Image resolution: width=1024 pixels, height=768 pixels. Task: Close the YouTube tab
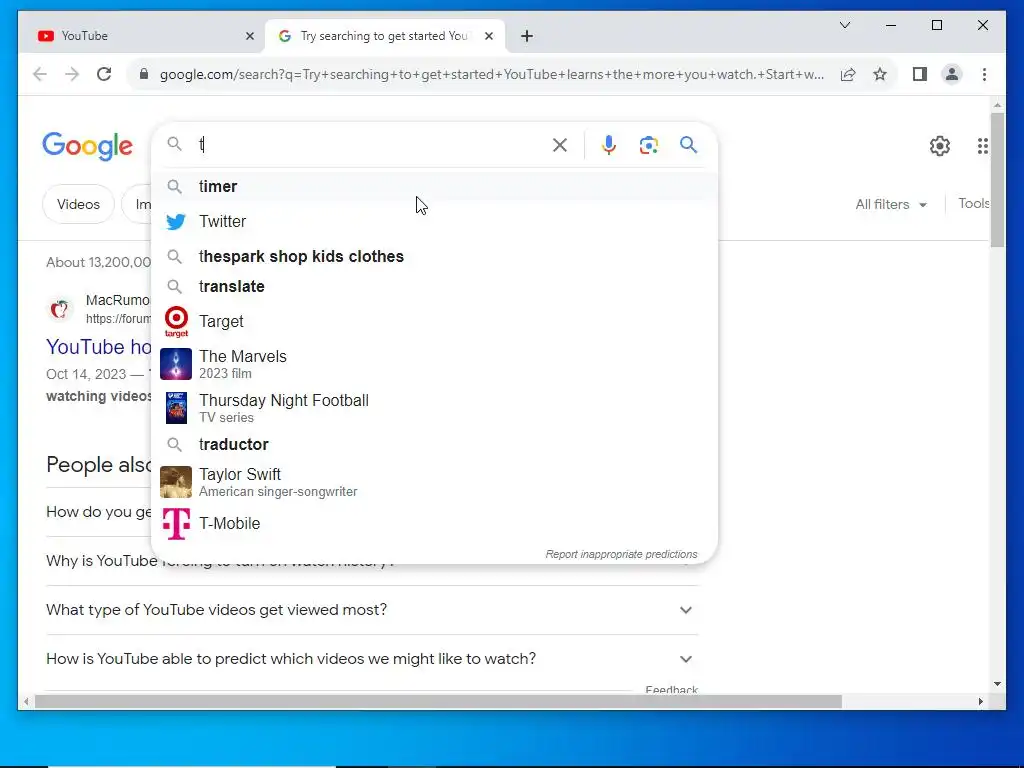point(249,36)
